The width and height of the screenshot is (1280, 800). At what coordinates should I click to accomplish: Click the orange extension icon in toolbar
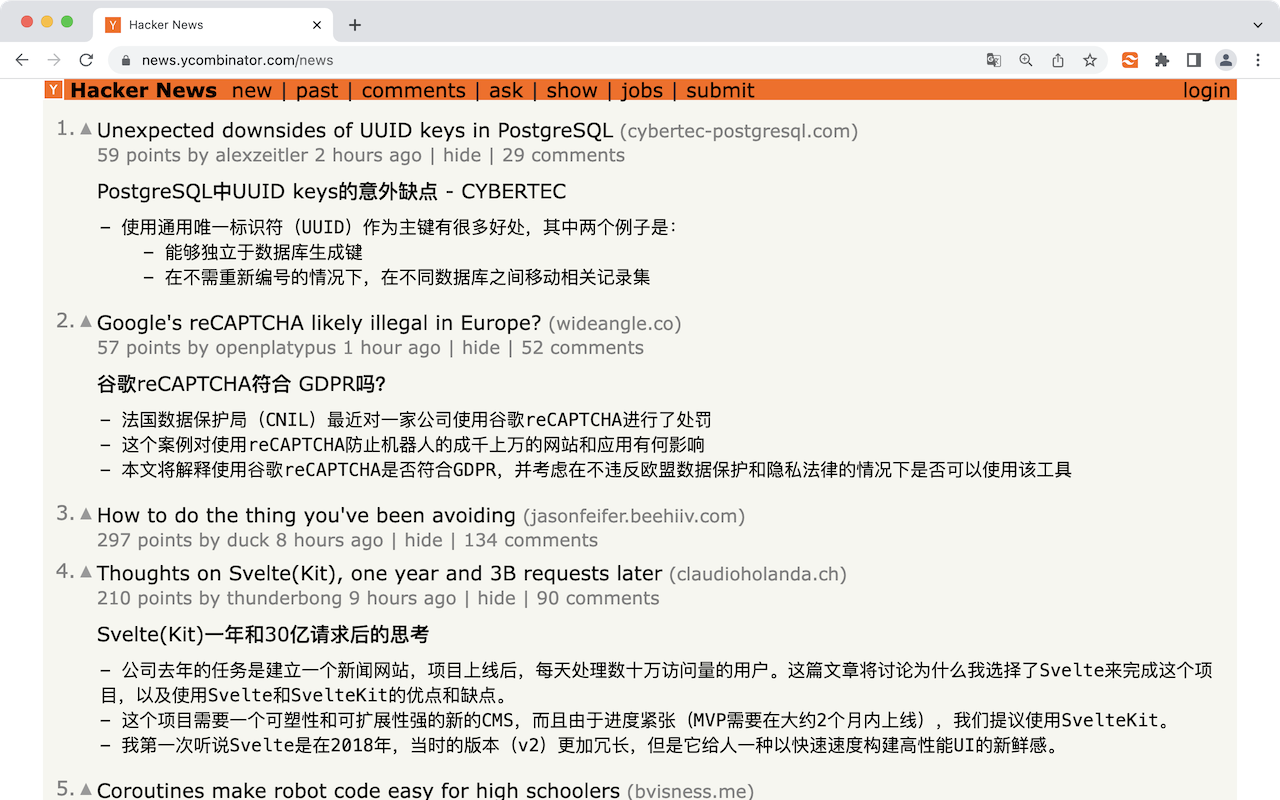point(1130,60)
